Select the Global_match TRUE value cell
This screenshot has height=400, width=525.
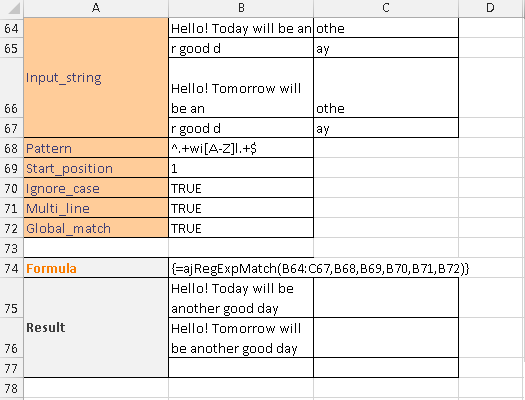pyautogui.click(x=241, y=228)
